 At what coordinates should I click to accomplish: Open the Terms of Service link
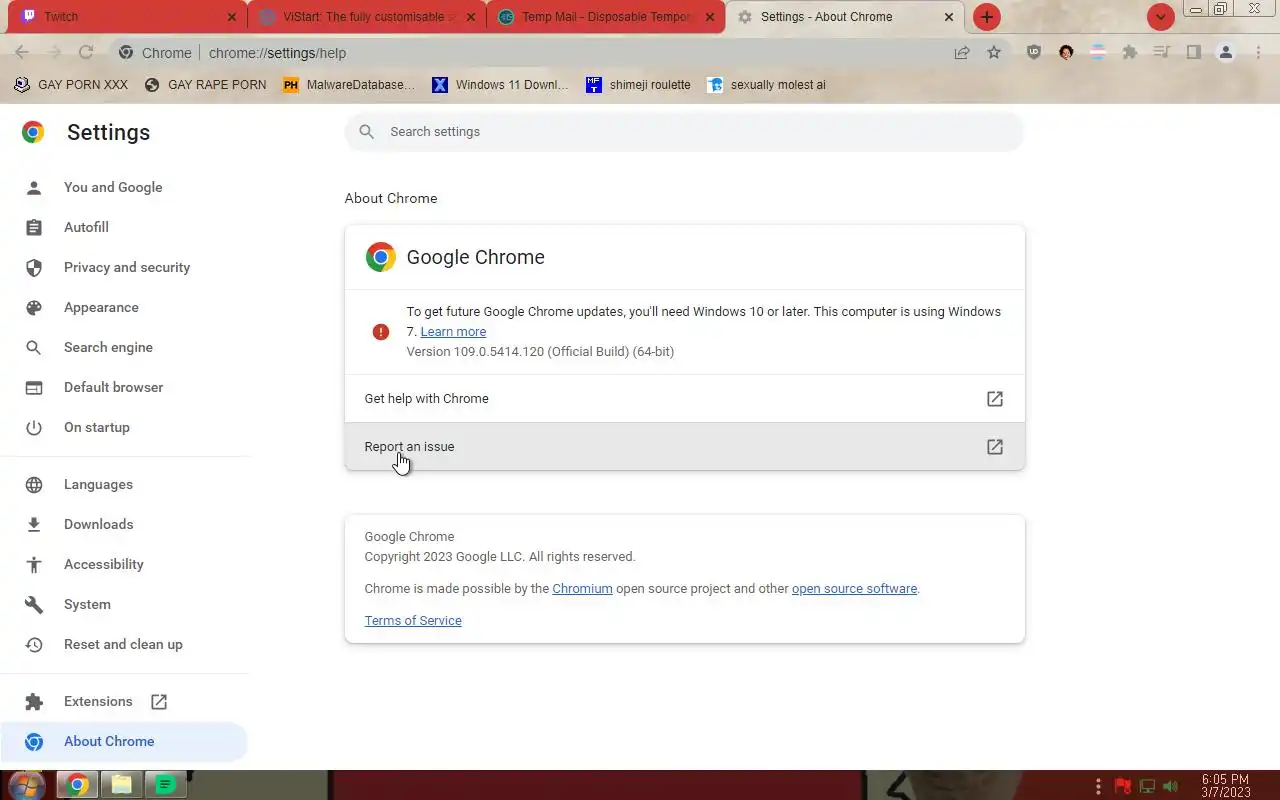click(x=413, y=621)
